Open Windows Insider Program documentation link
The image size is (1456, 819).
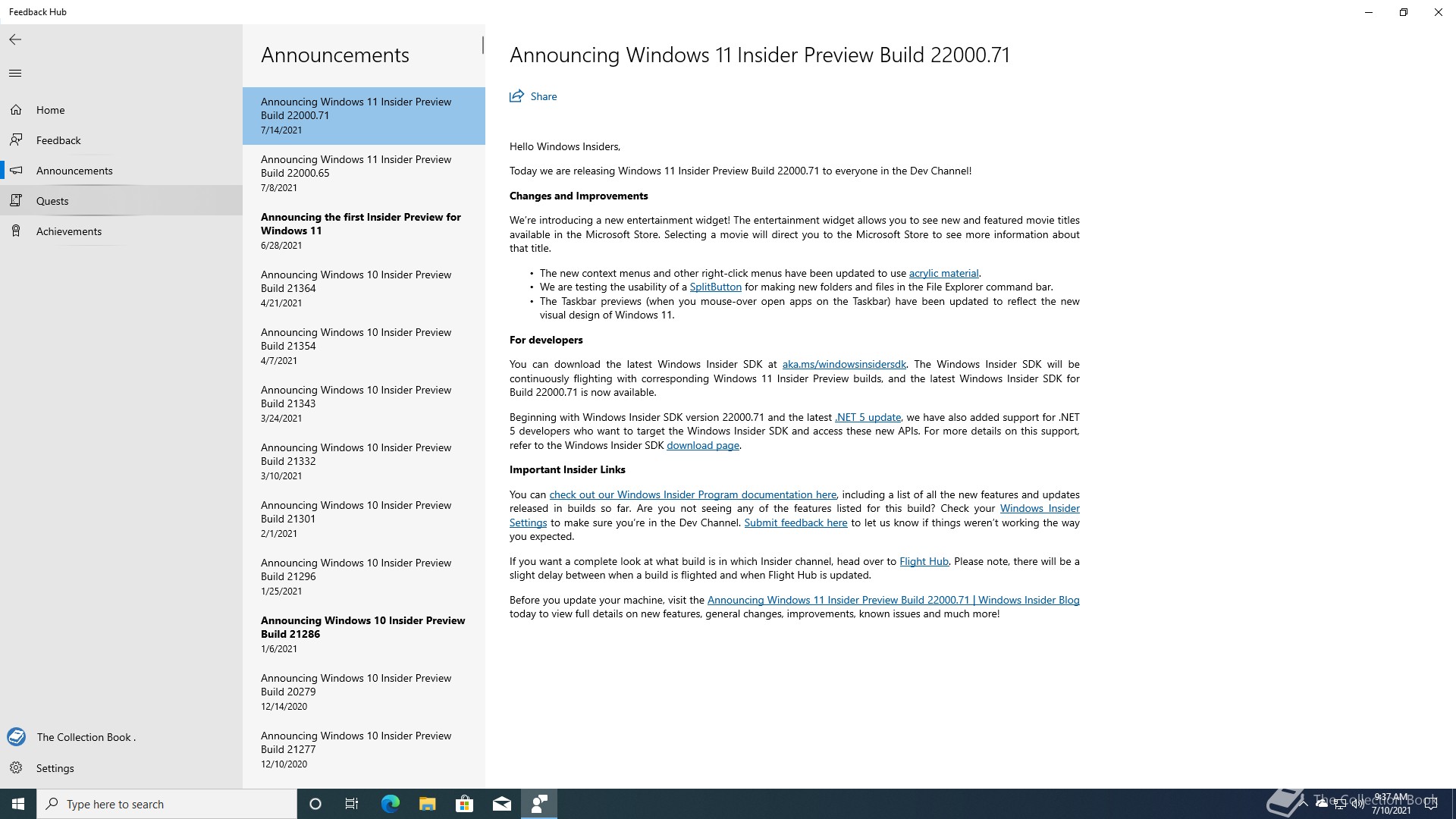click(692, 494)
